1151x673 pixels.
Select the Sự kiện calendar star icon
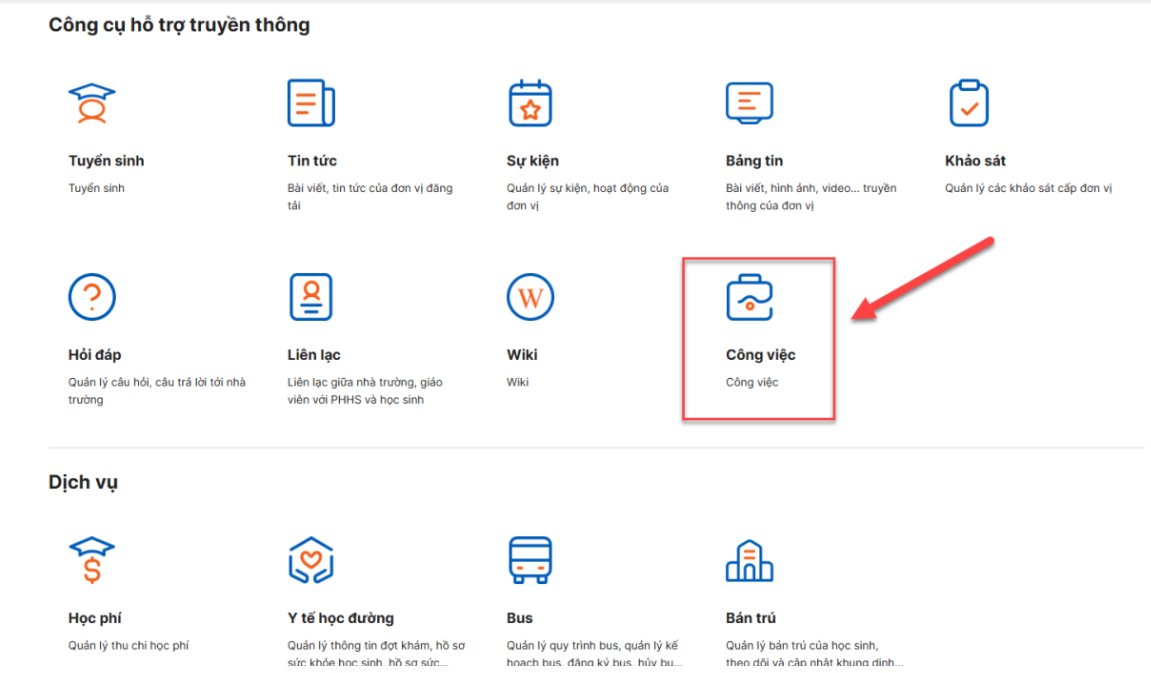530,103
